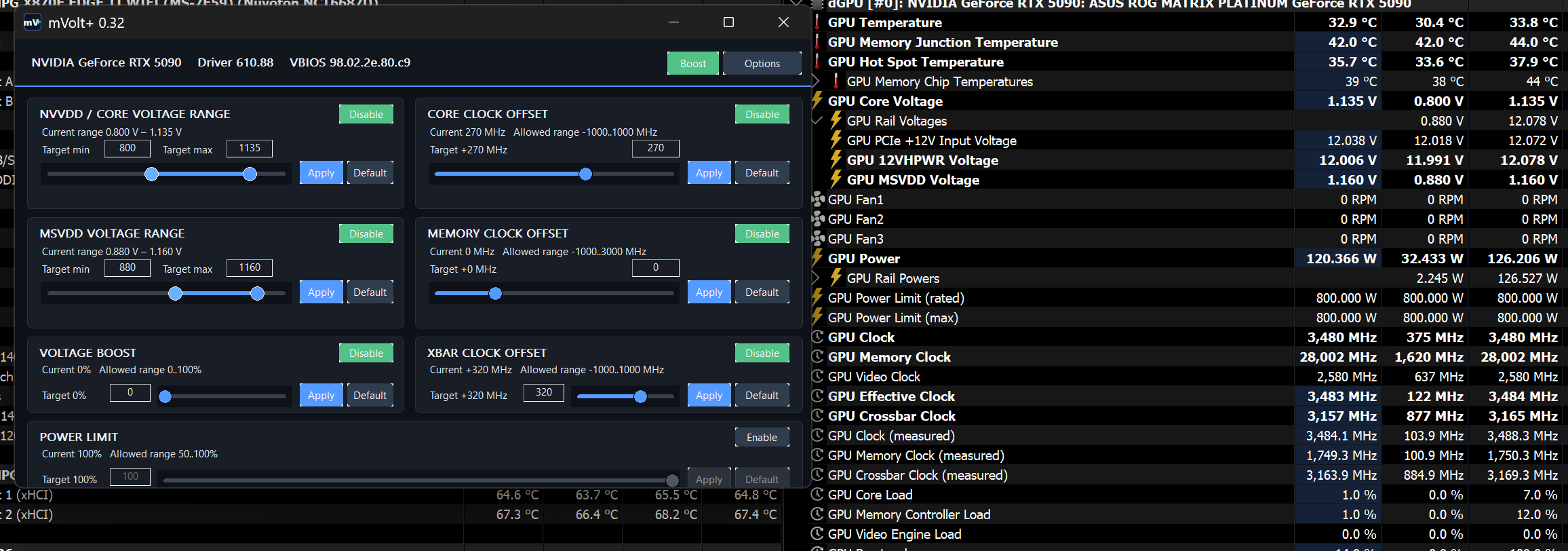Click the GPU PCIe +12V Input Voltage icon
Image resolution: width=1568 pixels, height=551 pixels.
click(x=836, y=140)
